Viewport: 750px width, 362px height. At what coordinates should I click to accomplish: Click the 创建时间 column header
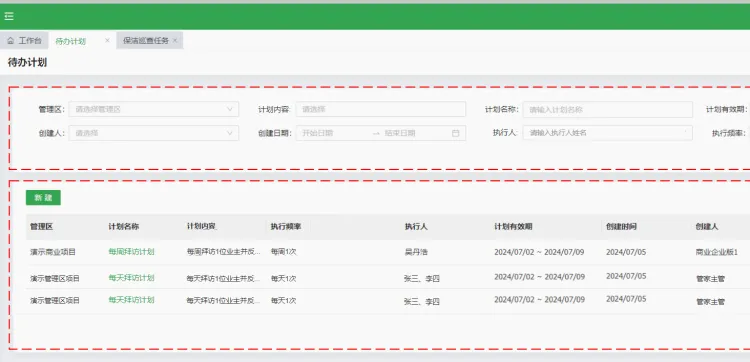[621, 227]
